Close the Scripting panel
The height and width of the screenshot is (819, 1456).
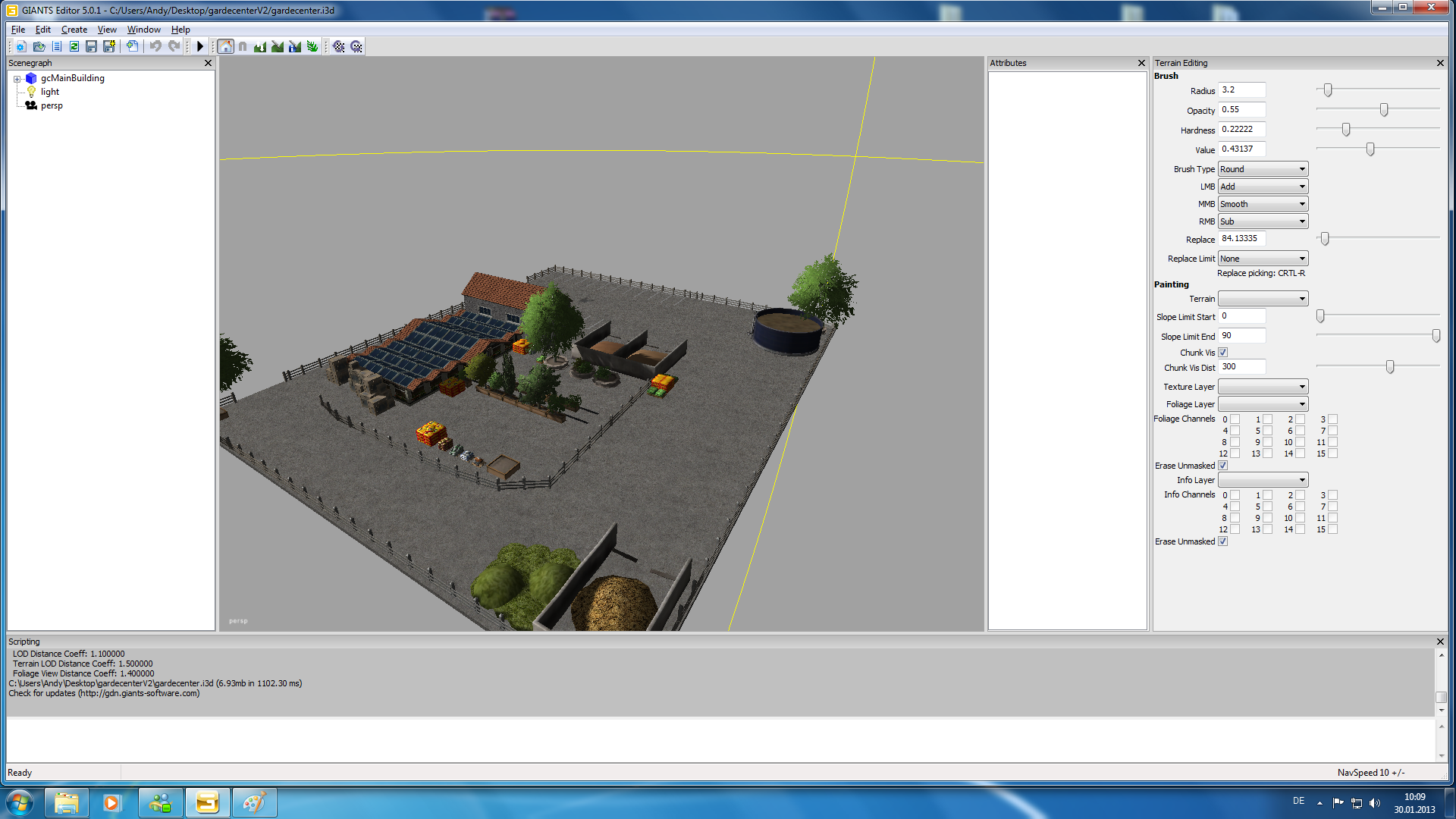(x=1440, y=642)
